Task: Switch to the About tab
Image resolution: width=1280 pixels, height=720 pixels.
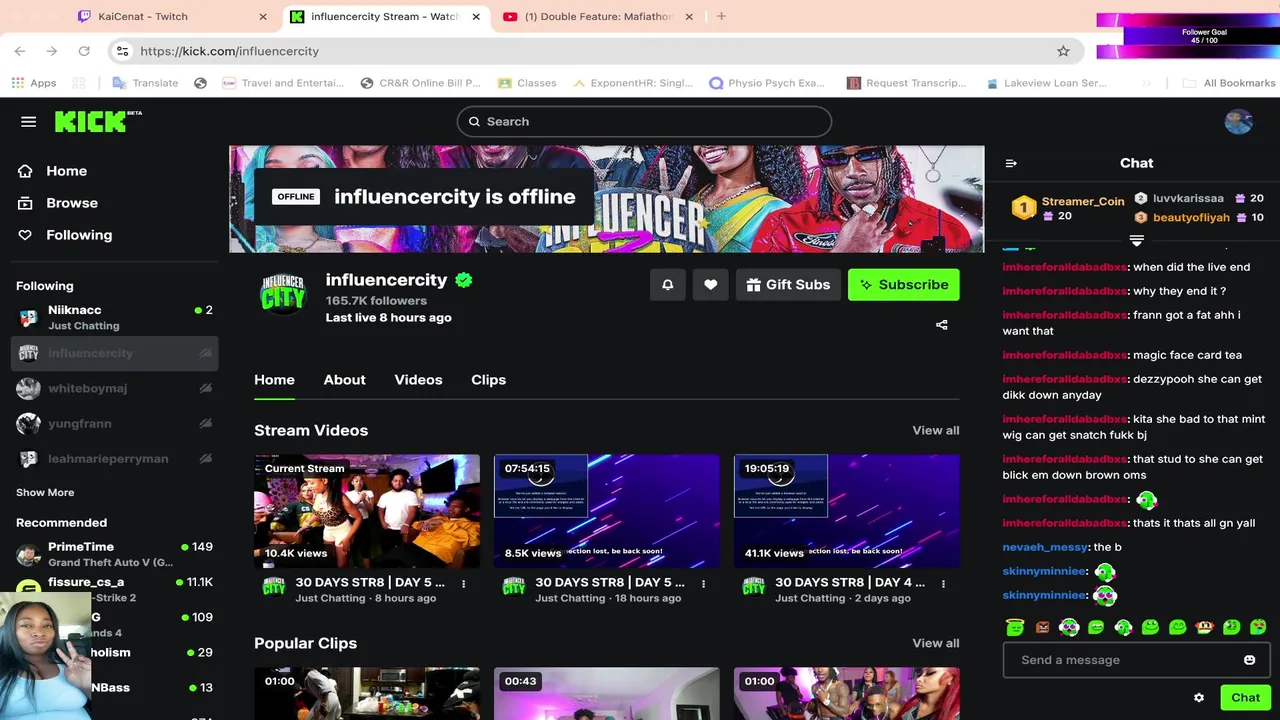Action: pos(344,380)
